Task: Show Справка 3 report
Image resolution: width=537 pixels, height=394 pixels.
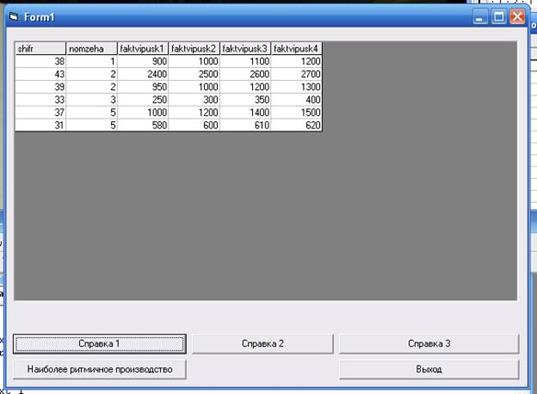Action: (429, 344)
